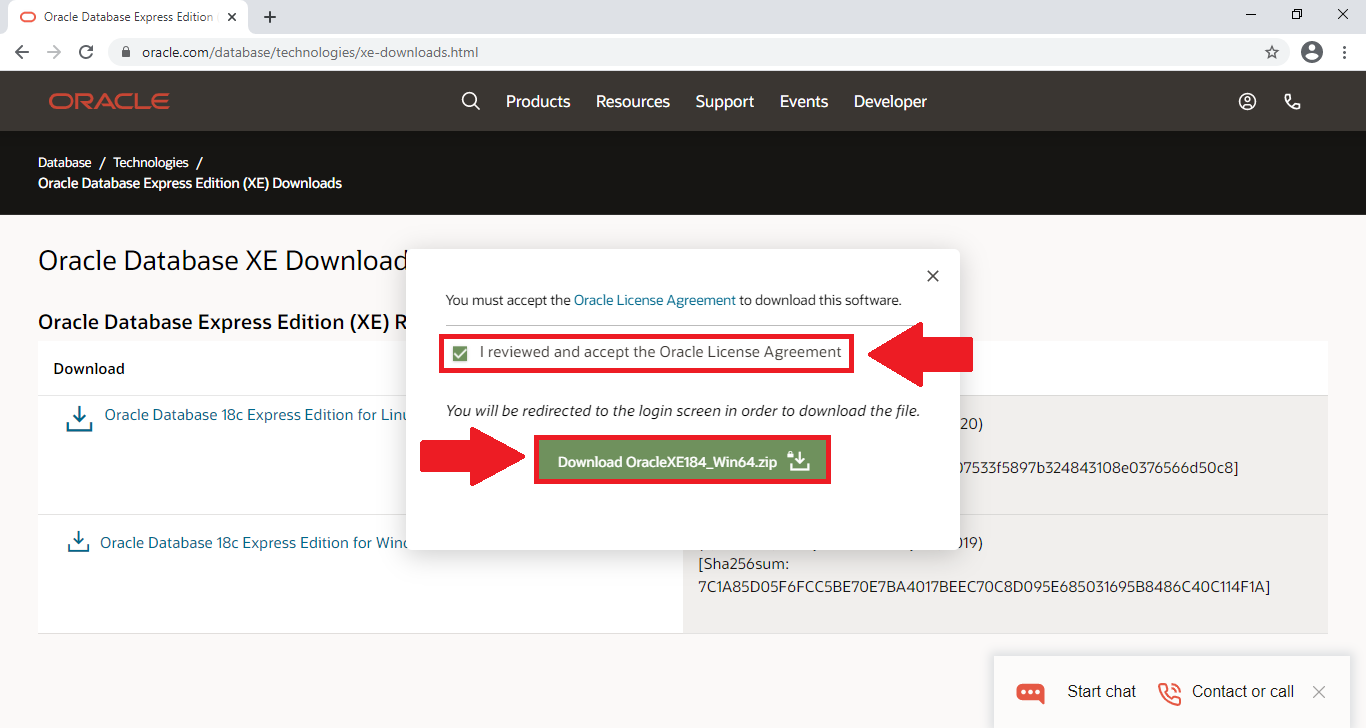Click the download icon inside the green button
This screenshot has width=1366, height=728.
[x=798, y=461]
